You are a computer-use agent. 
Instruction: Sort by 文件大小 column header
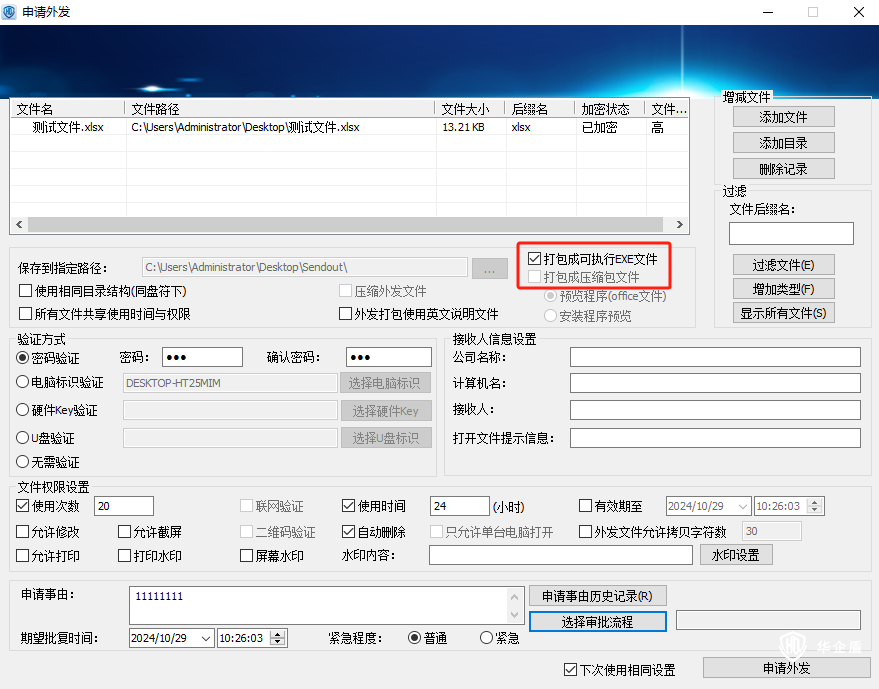tap(469, 109)
